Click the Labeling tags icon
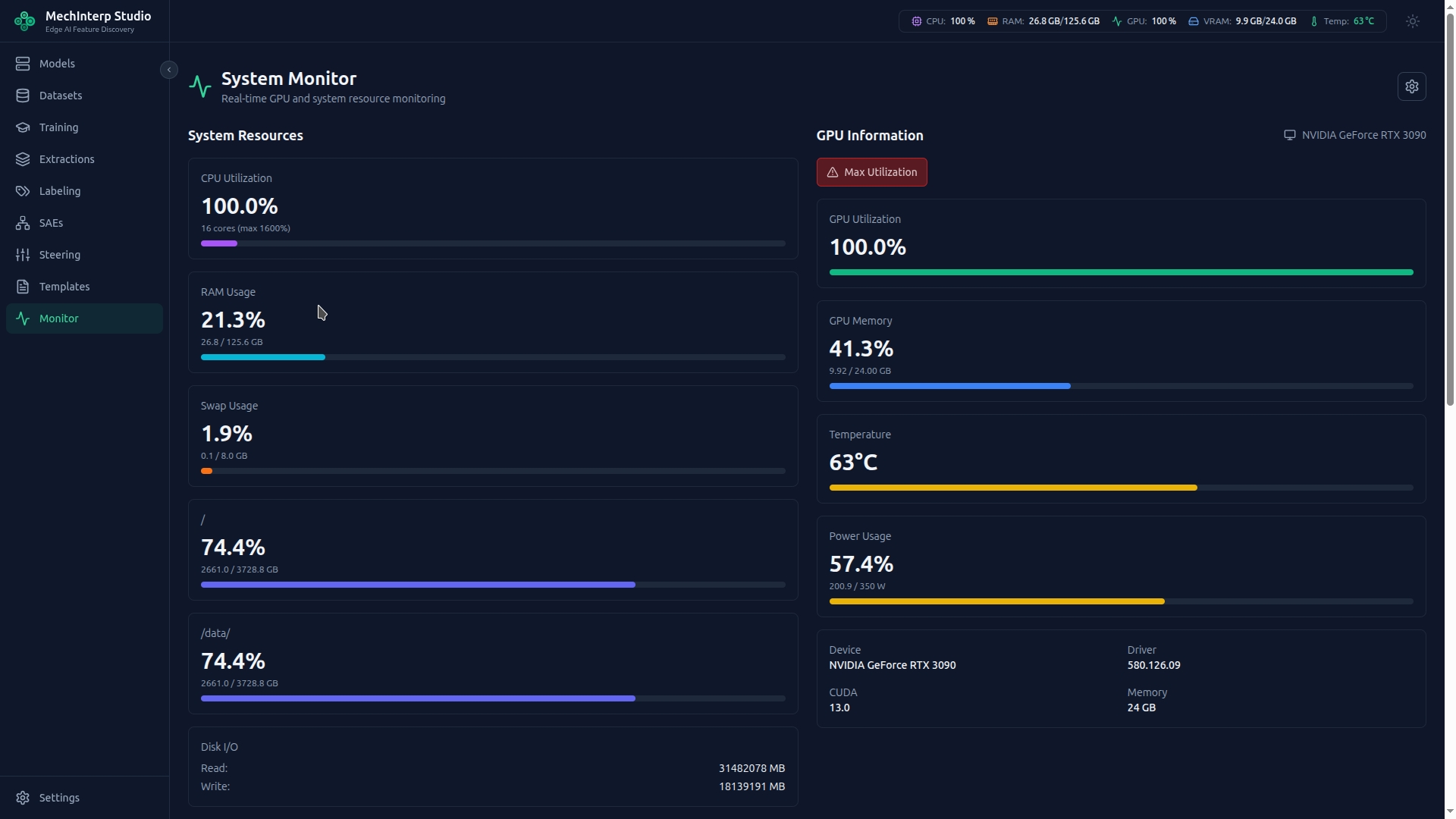 23,191
